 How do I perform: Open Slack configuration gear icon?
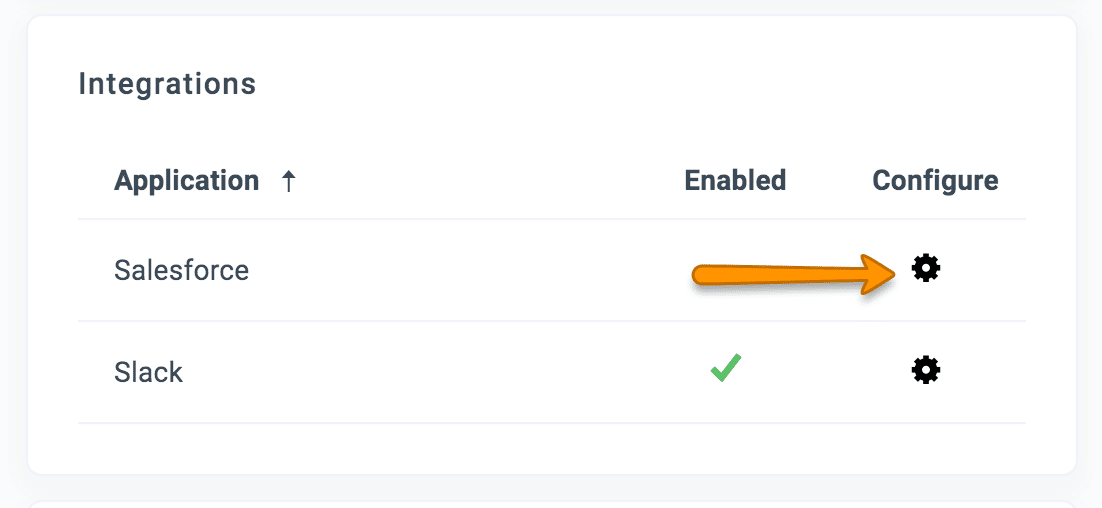tap(926, 371)
